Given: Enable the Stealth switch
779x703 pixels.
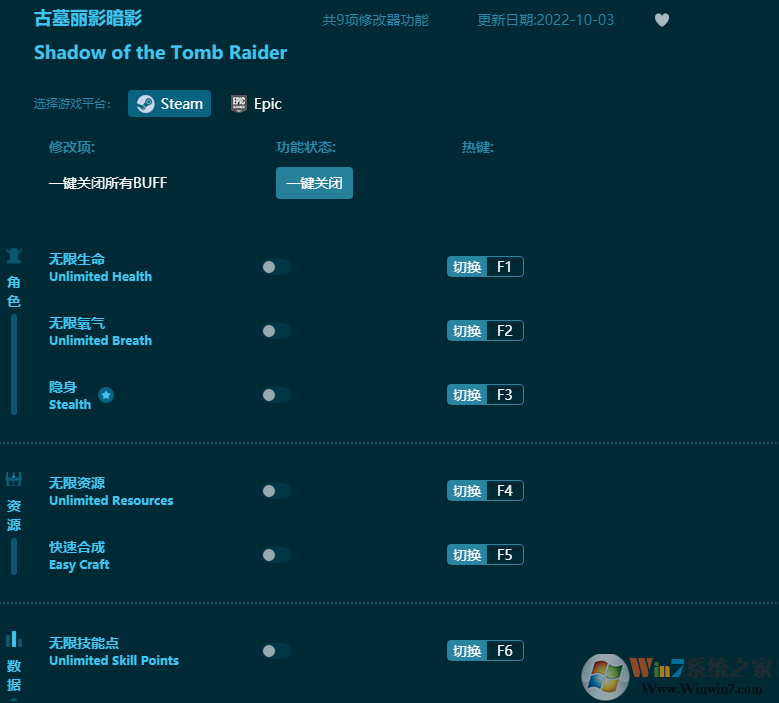Looking at the screenshot, I should [276, 395].
